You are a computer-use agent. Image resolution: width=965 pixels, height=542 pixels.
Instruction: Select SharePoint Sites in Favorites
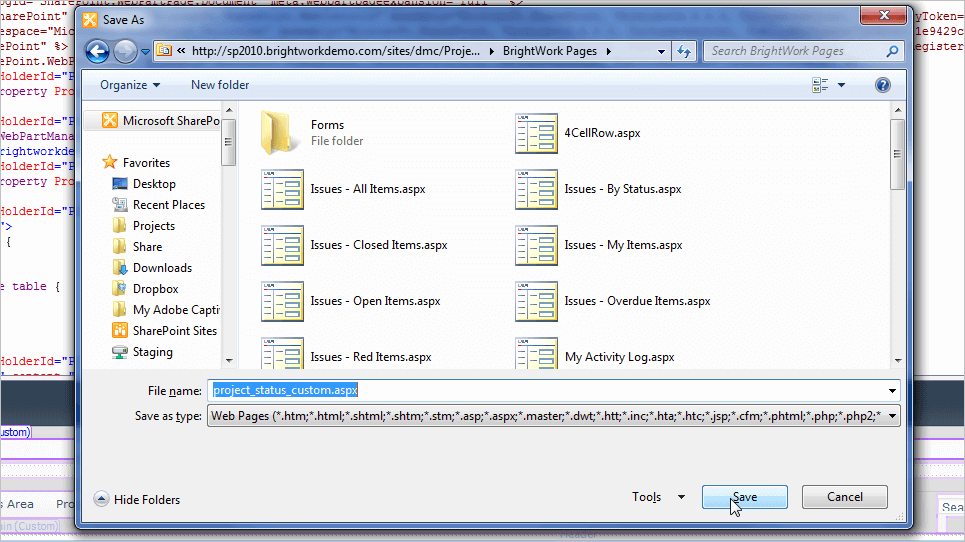[x=164, y=330]
